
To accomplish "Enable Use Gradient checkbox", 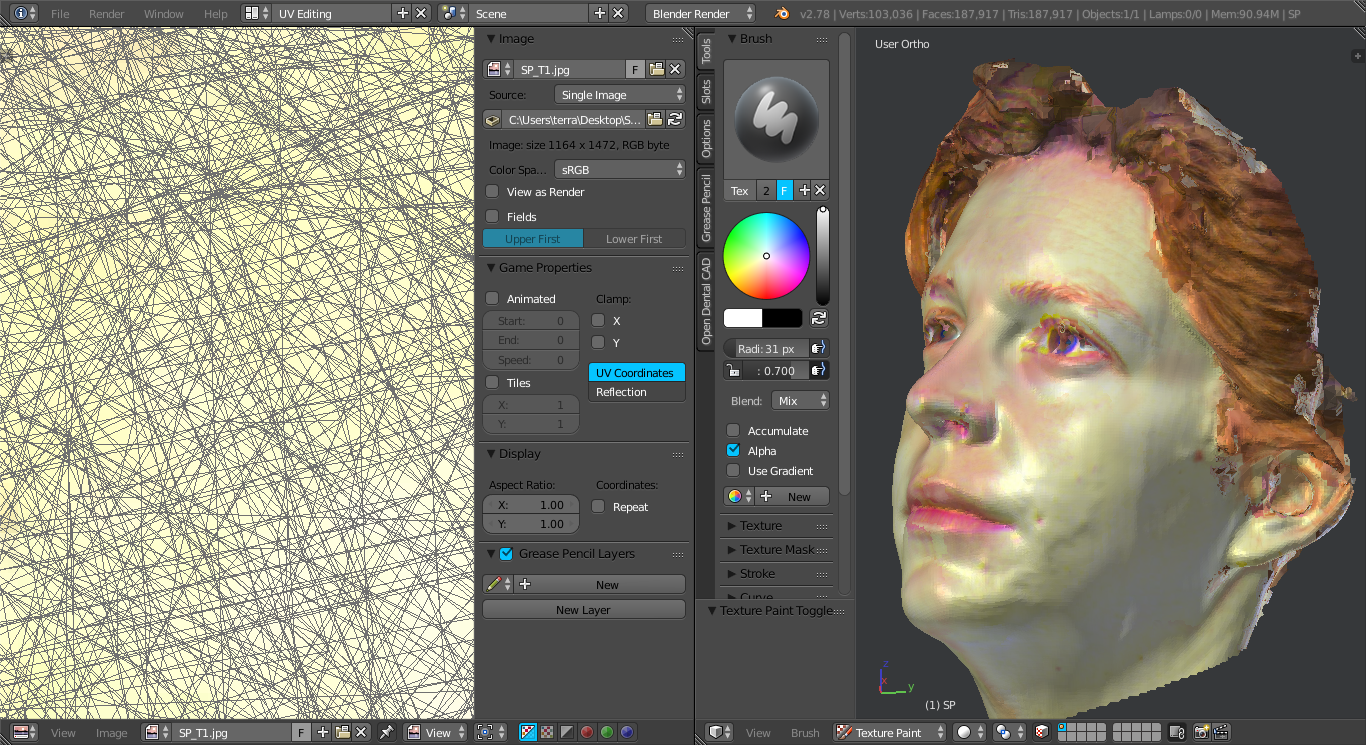I will point(733,470).
